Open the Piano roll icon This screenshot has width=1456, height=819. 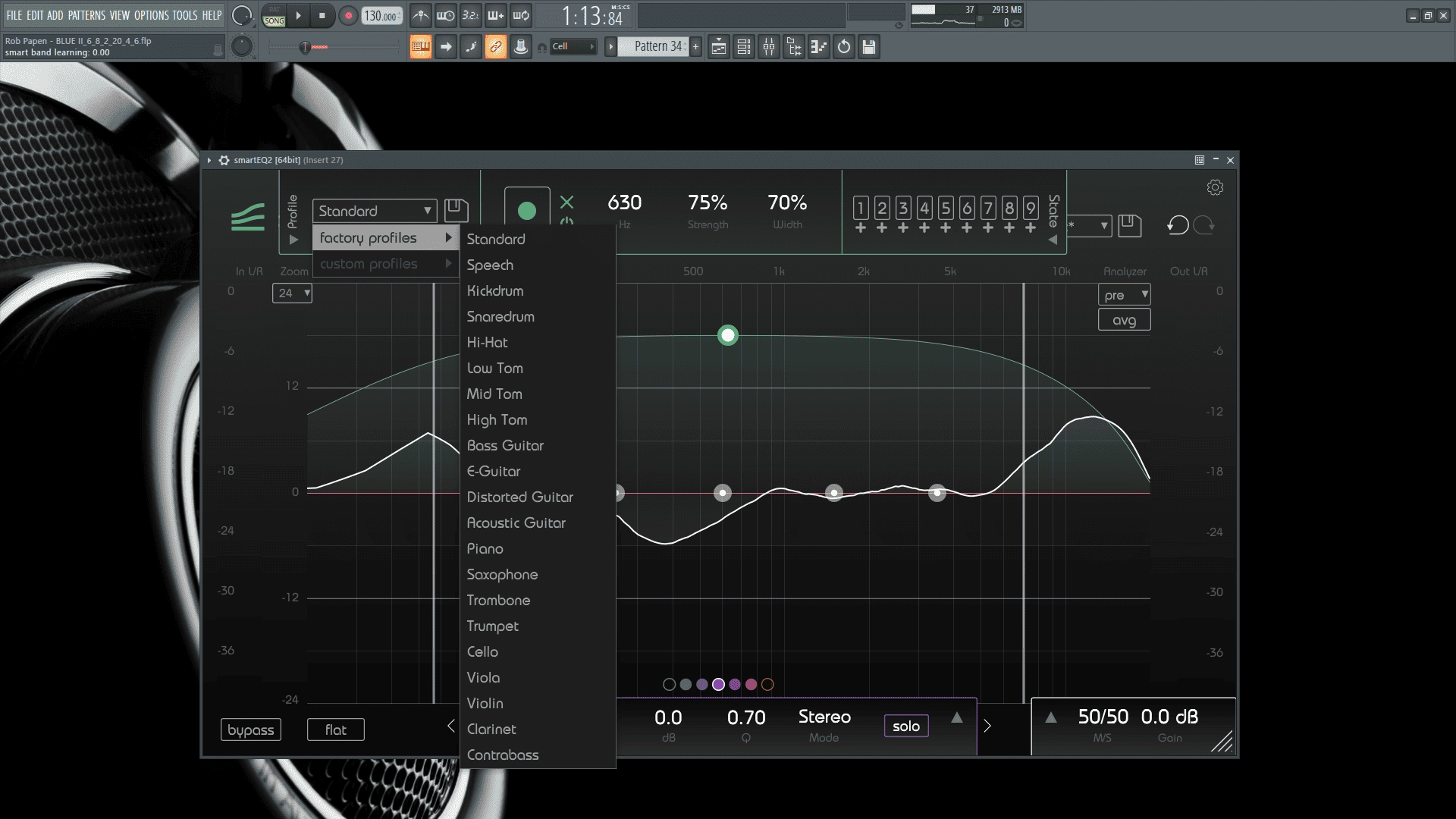[819, 47]
